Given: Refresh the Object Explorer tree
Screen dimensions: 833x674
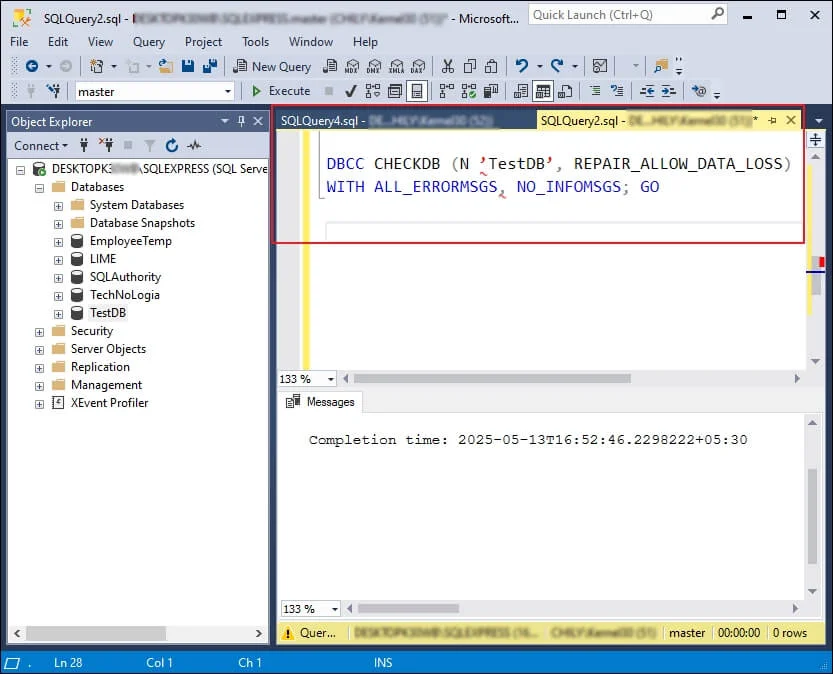Looking at the screenshot, I should (x=172, y=145).
